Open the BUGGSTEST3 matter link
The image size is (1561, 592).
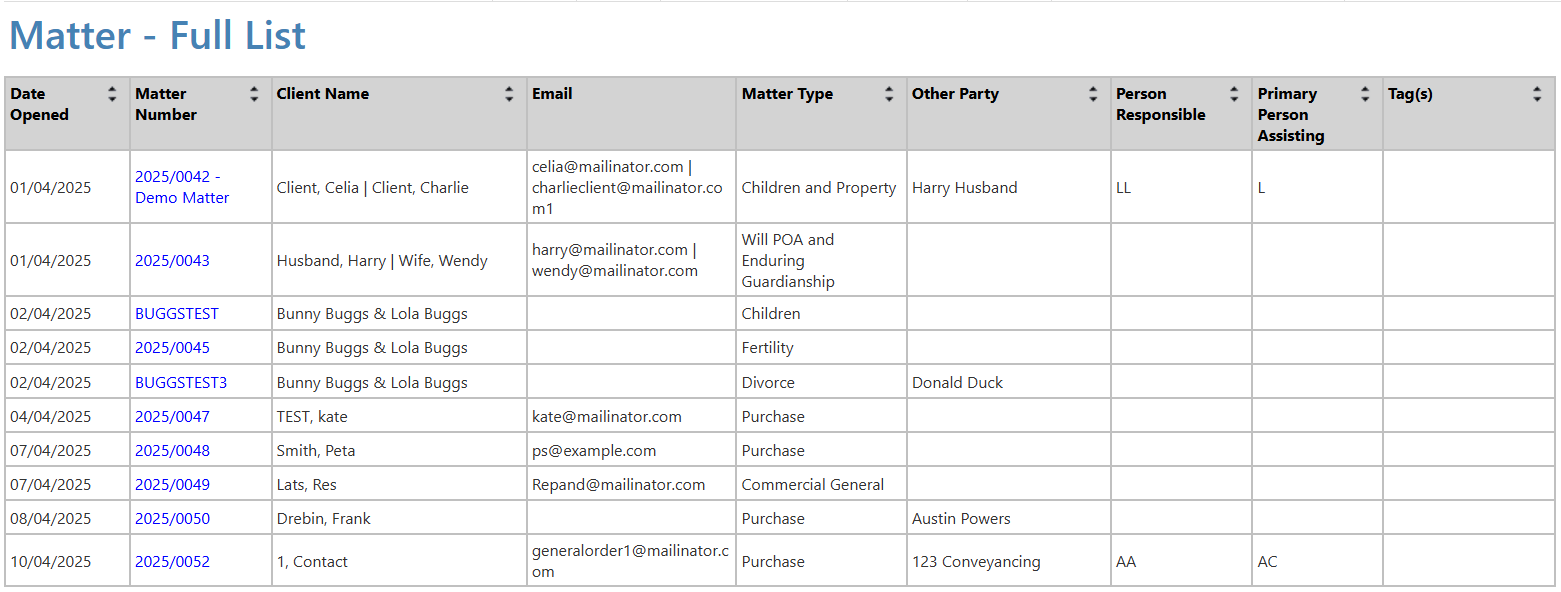181,383
